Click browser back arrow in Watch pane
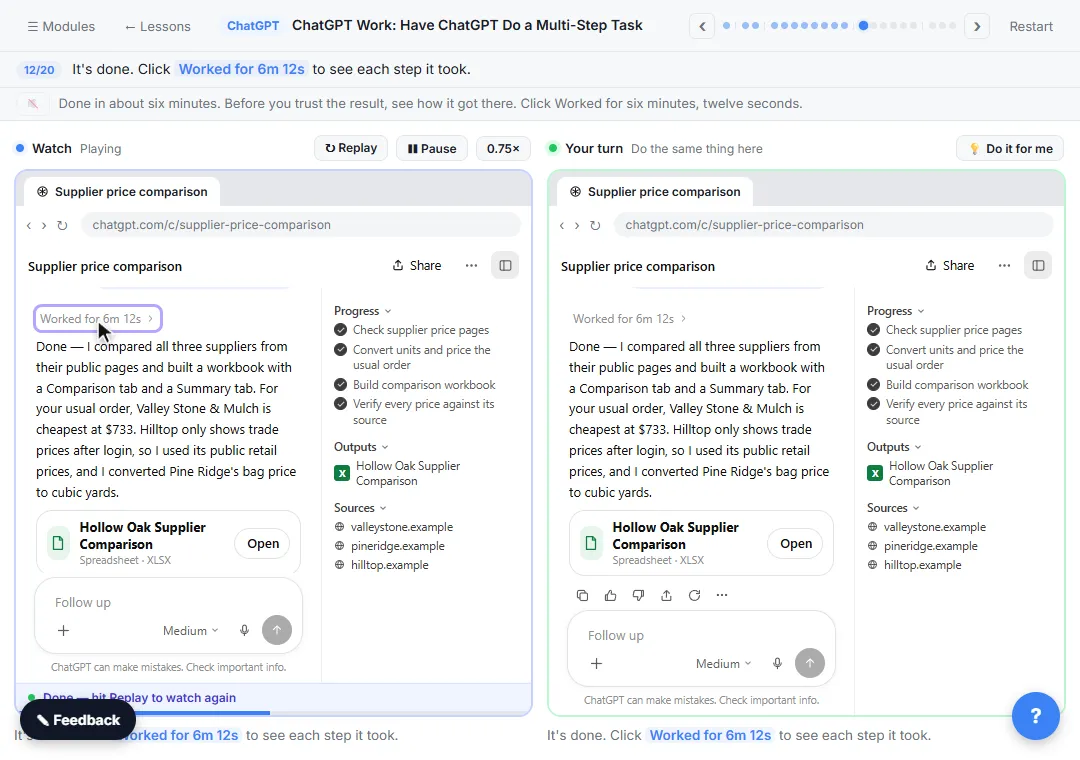The image size is (1080, 760). (x=29, y=225)
